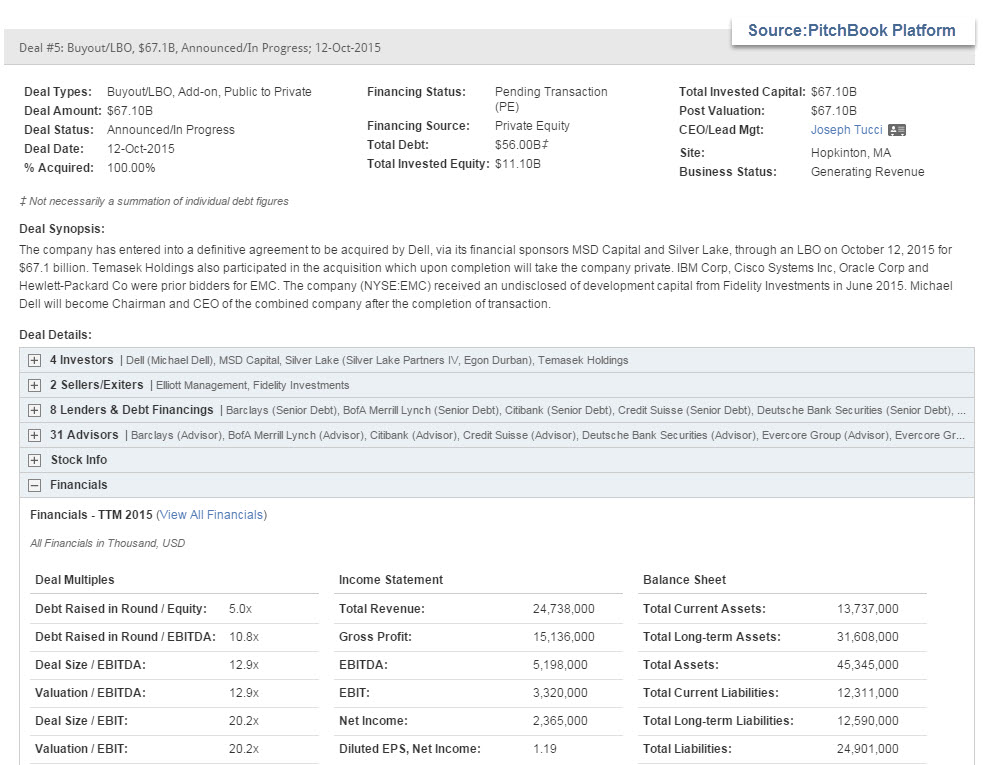983x765 pixels.
Task: Select Valuation / EBITDA 12.9x value
Action: [x=244, y=693]
